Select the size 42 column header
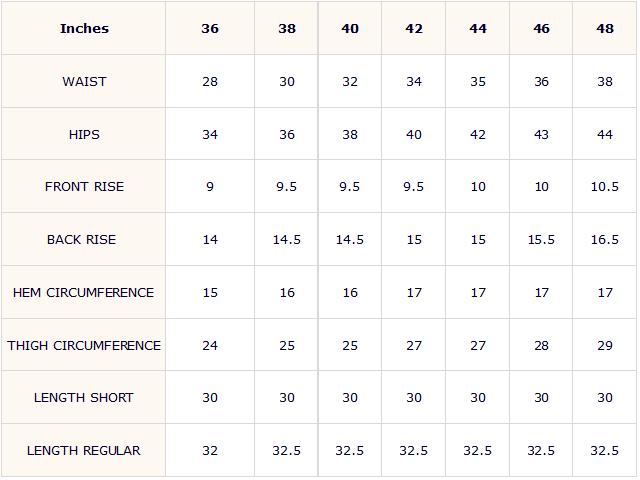This screenshot has height=480, width=640. click(413, 28)
